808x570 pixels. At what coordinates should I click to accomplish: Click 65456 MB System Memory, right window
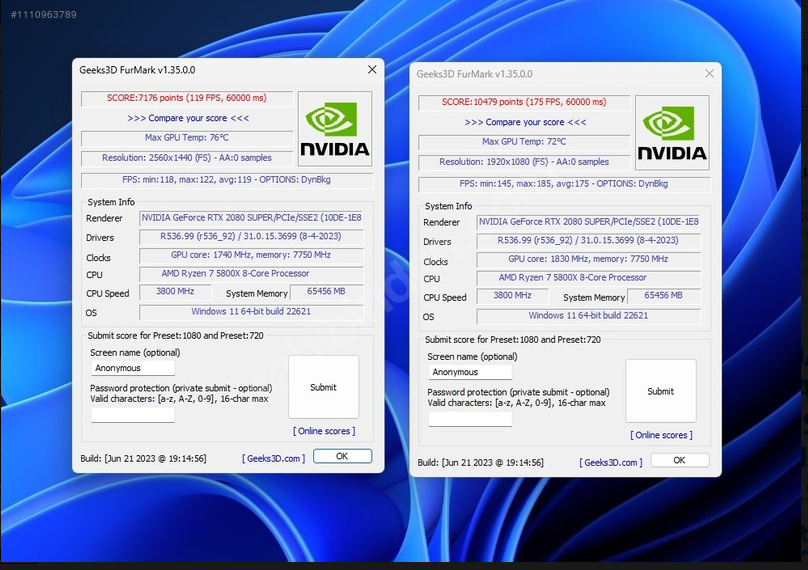click(x=664, y=296)
